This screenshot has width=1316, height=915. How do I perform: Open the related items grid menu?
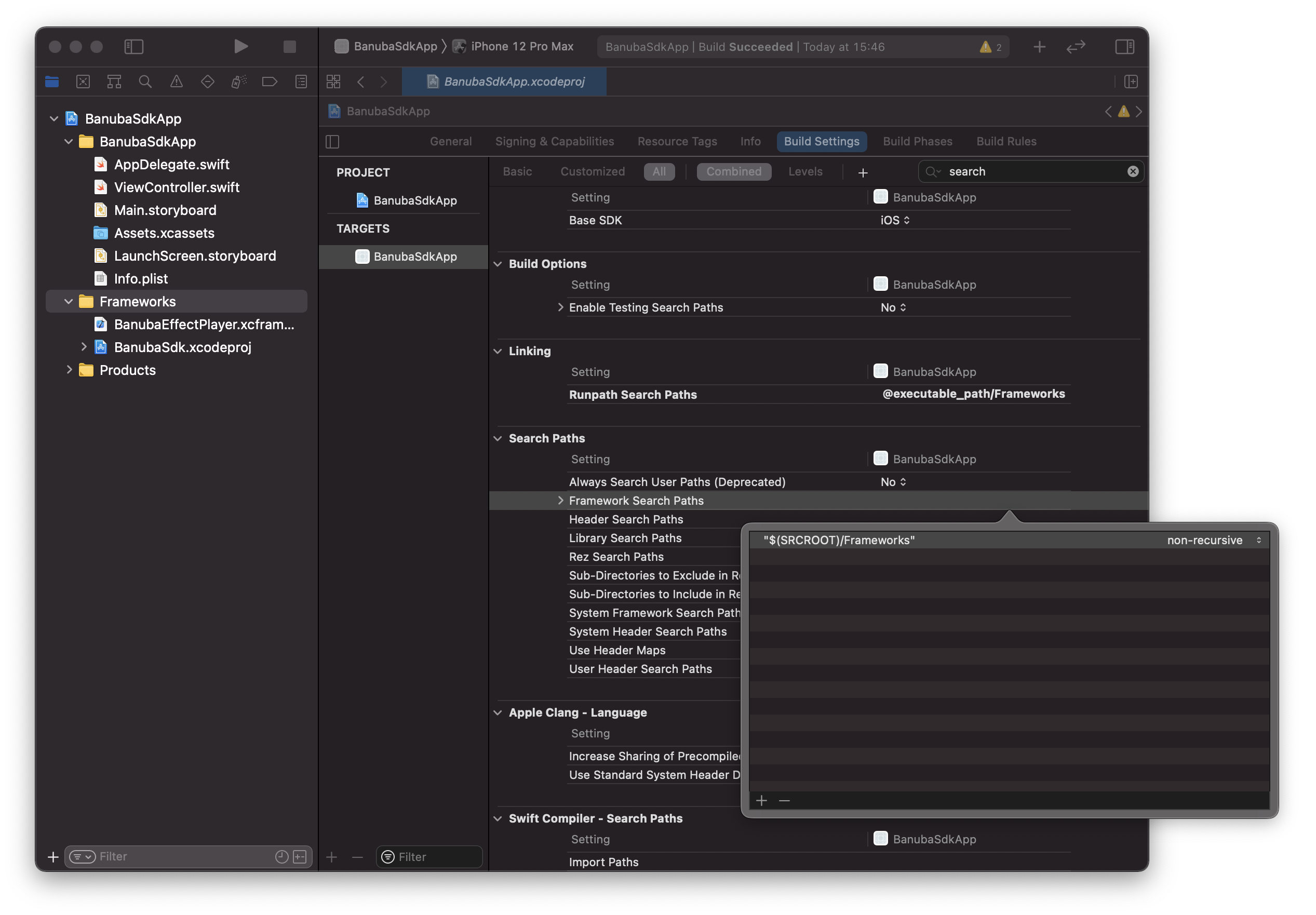click(x=333, y=82)
